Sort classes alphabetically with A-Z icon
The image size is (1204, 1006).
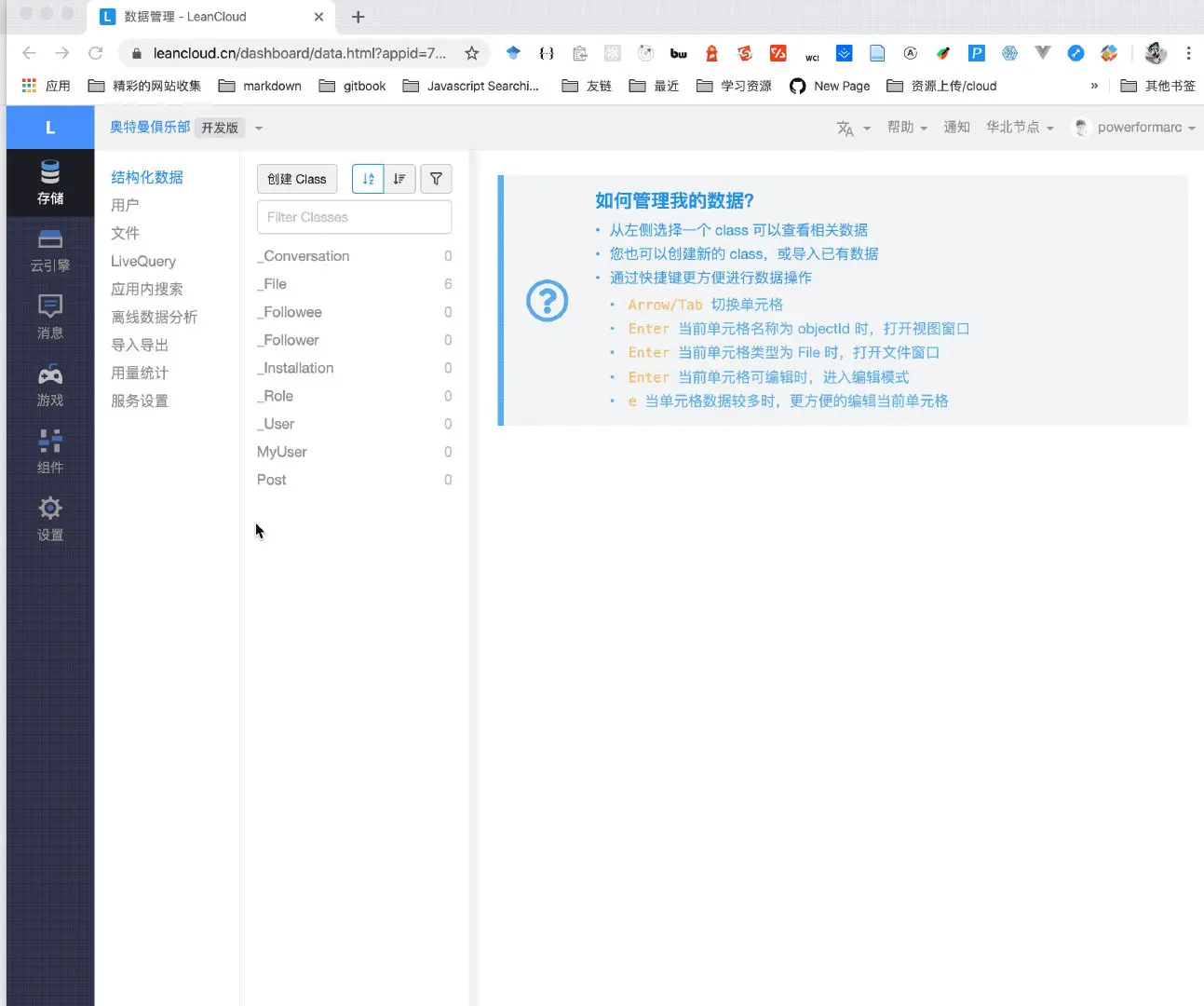tap(368, 179)
